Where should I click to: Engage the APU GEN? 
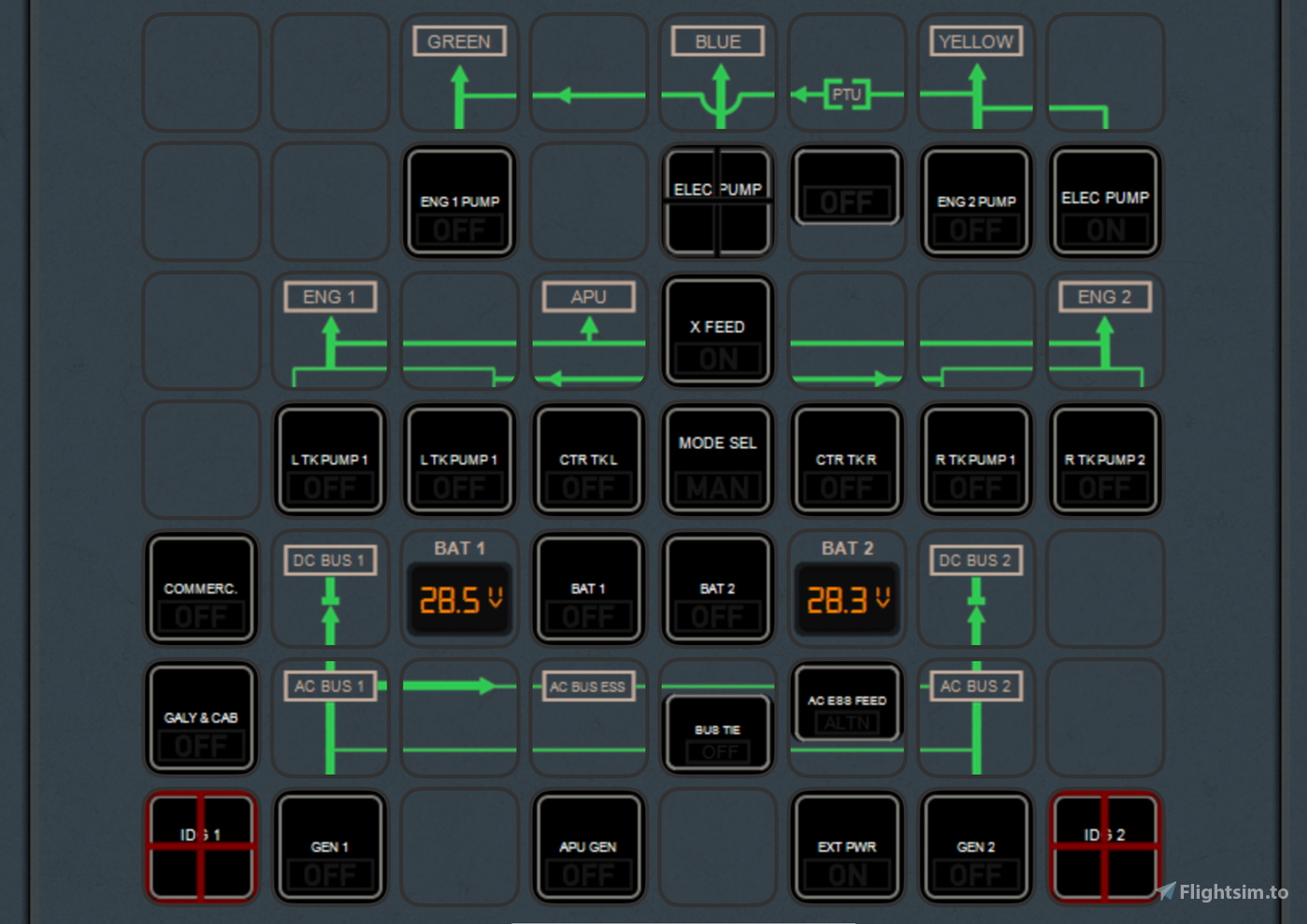click(588, 847)
